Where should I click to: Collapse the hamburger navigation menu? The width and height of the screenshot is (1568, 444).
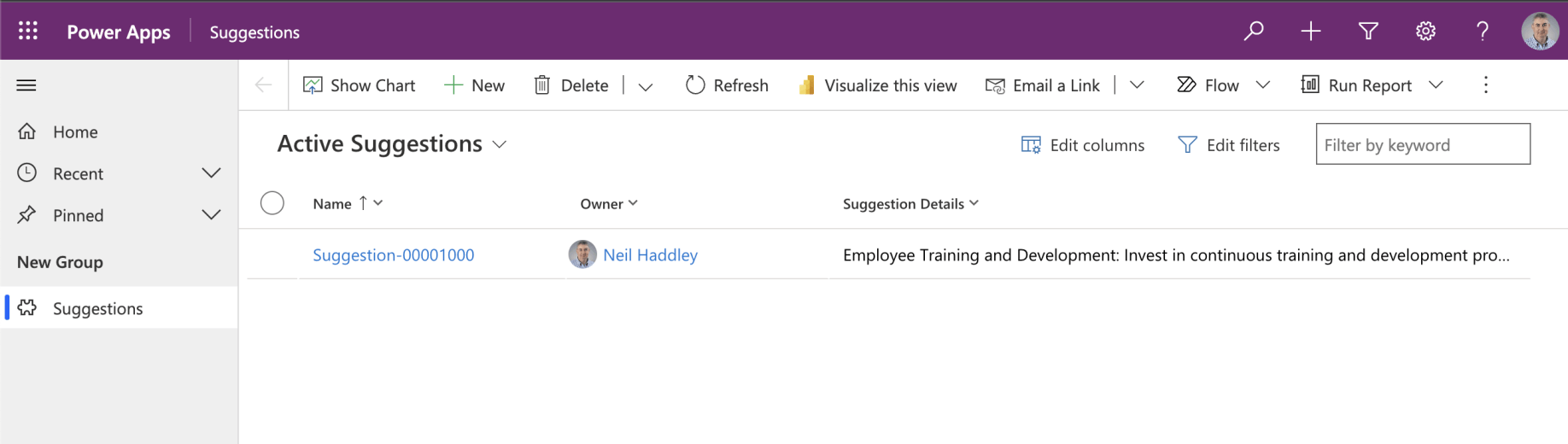(x=26, y=85)
